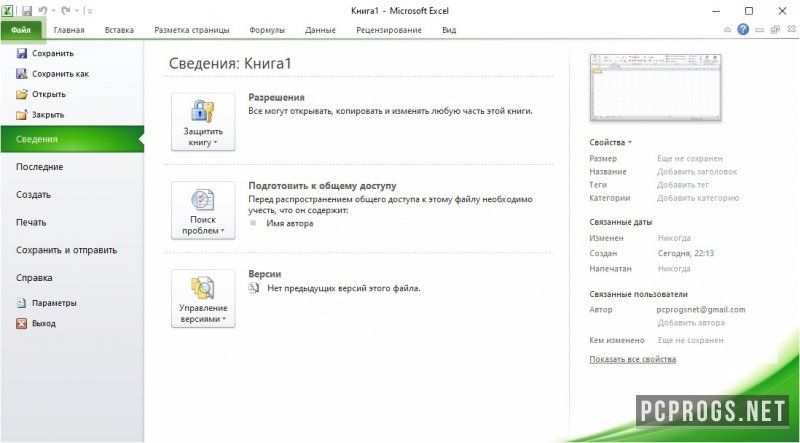Close the Excel window
Viewport: 800px width, 443px height.
pos(782,11)
